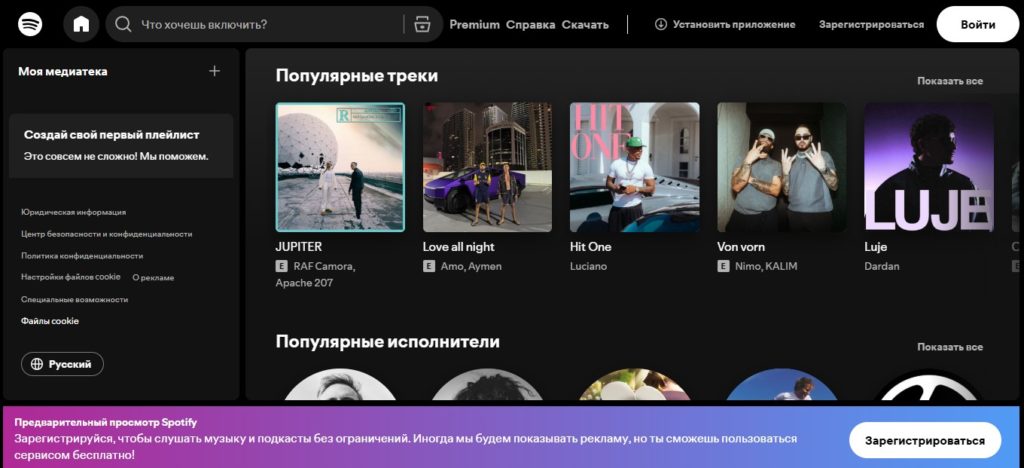
Task: Click the Luje title text
Action: 875,247
